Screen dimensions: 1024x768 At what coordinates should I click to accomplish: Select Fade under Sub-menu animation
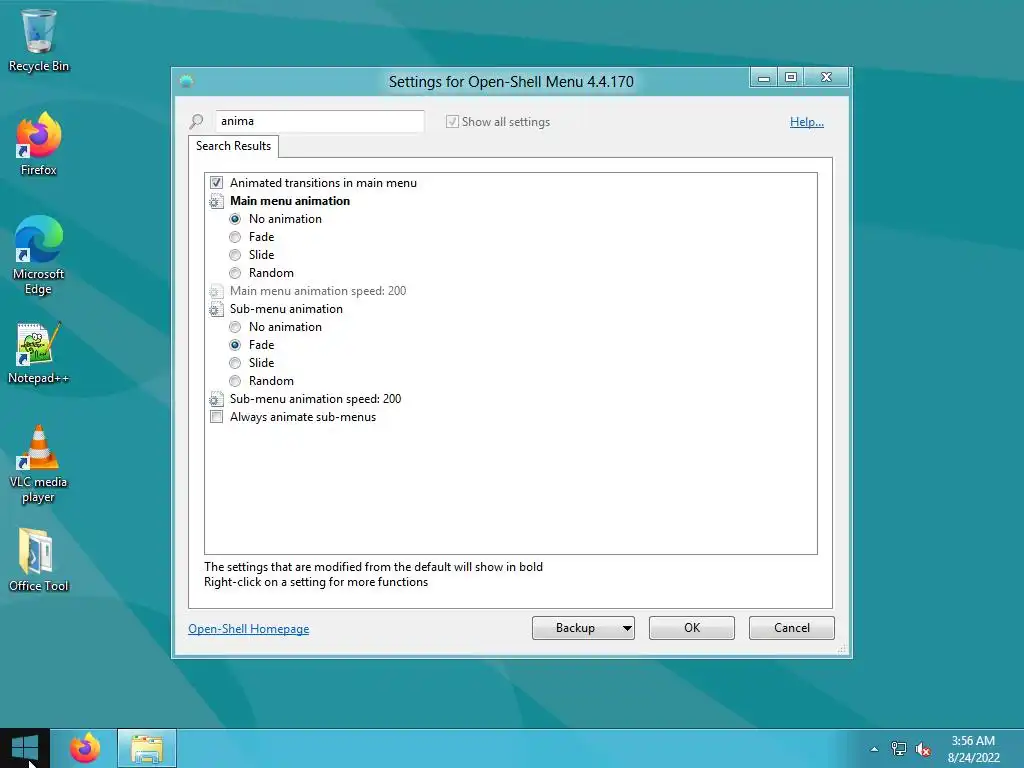[x=235, y=345]
